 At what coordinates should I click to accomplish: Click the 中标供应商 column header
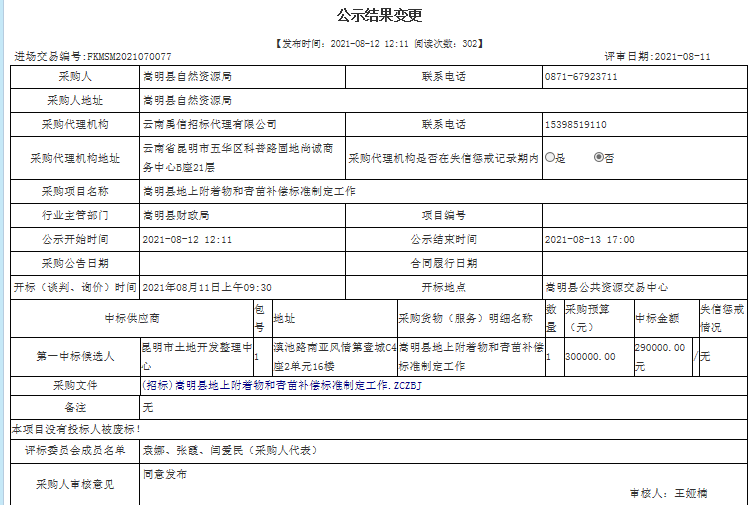point(132,319)
